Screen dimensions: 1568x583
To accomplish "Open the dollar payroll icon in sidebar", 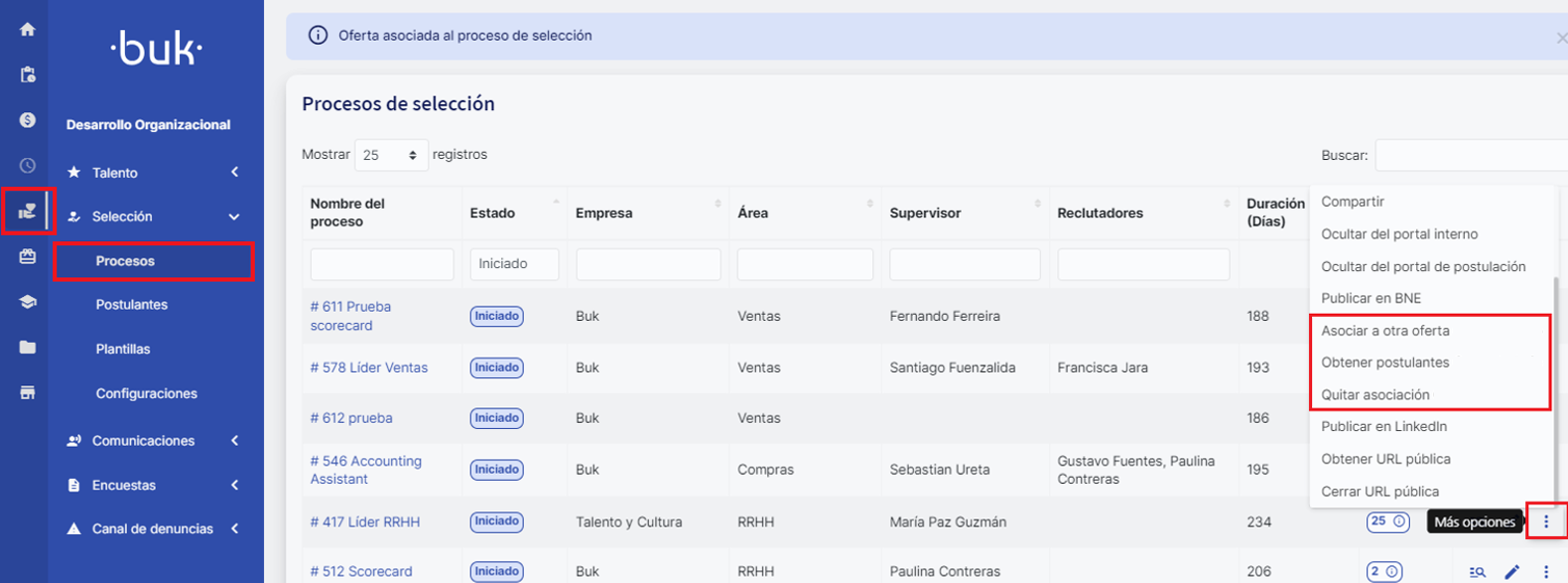I will [27, 120].
